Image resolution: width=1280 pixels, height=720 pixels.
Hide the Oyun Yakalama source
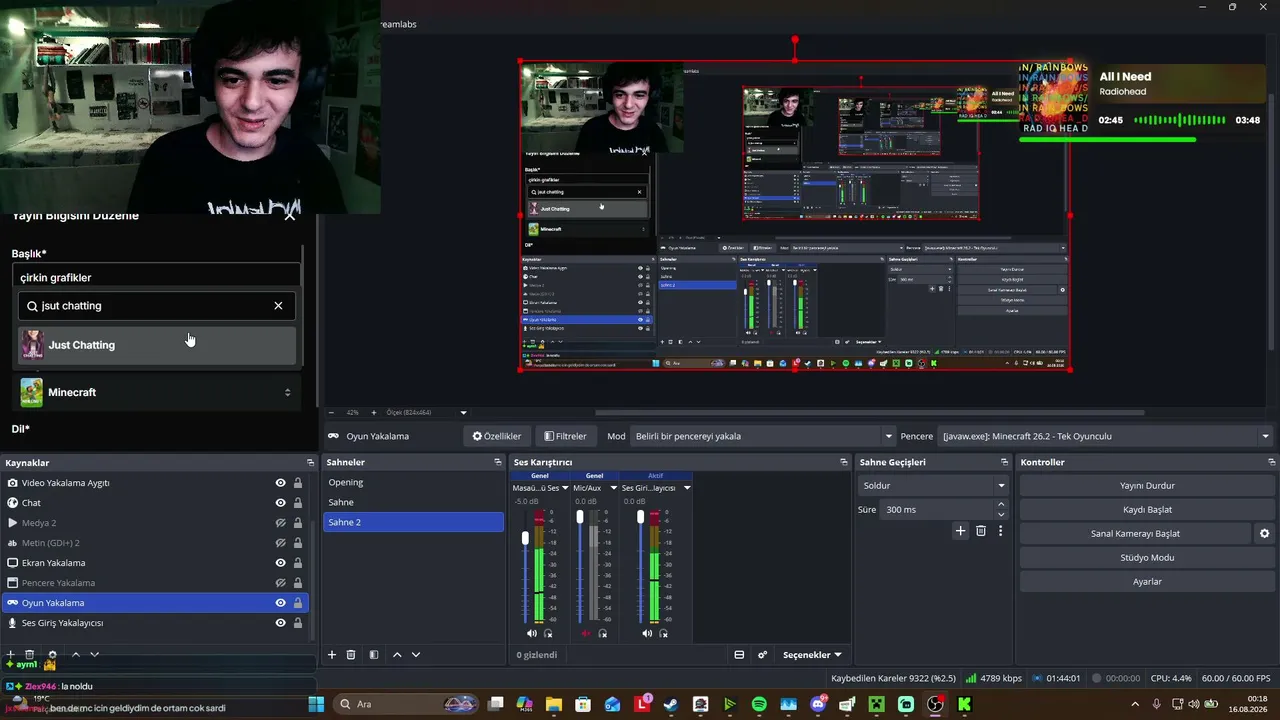click(281, 603)
